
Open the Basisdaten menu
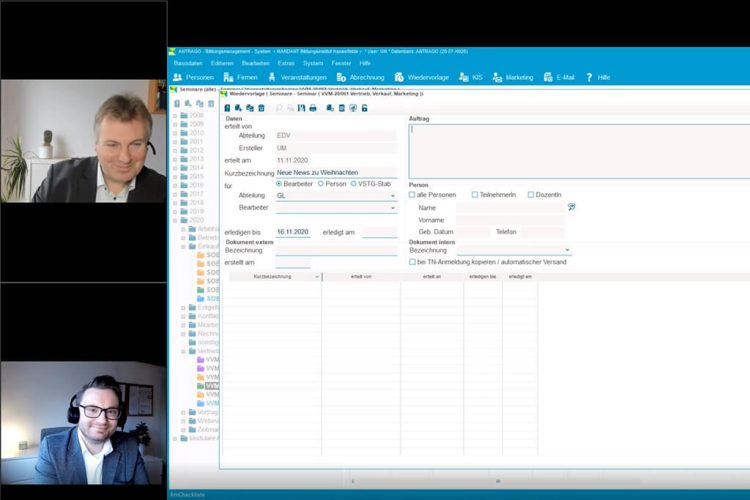(186, 63)
